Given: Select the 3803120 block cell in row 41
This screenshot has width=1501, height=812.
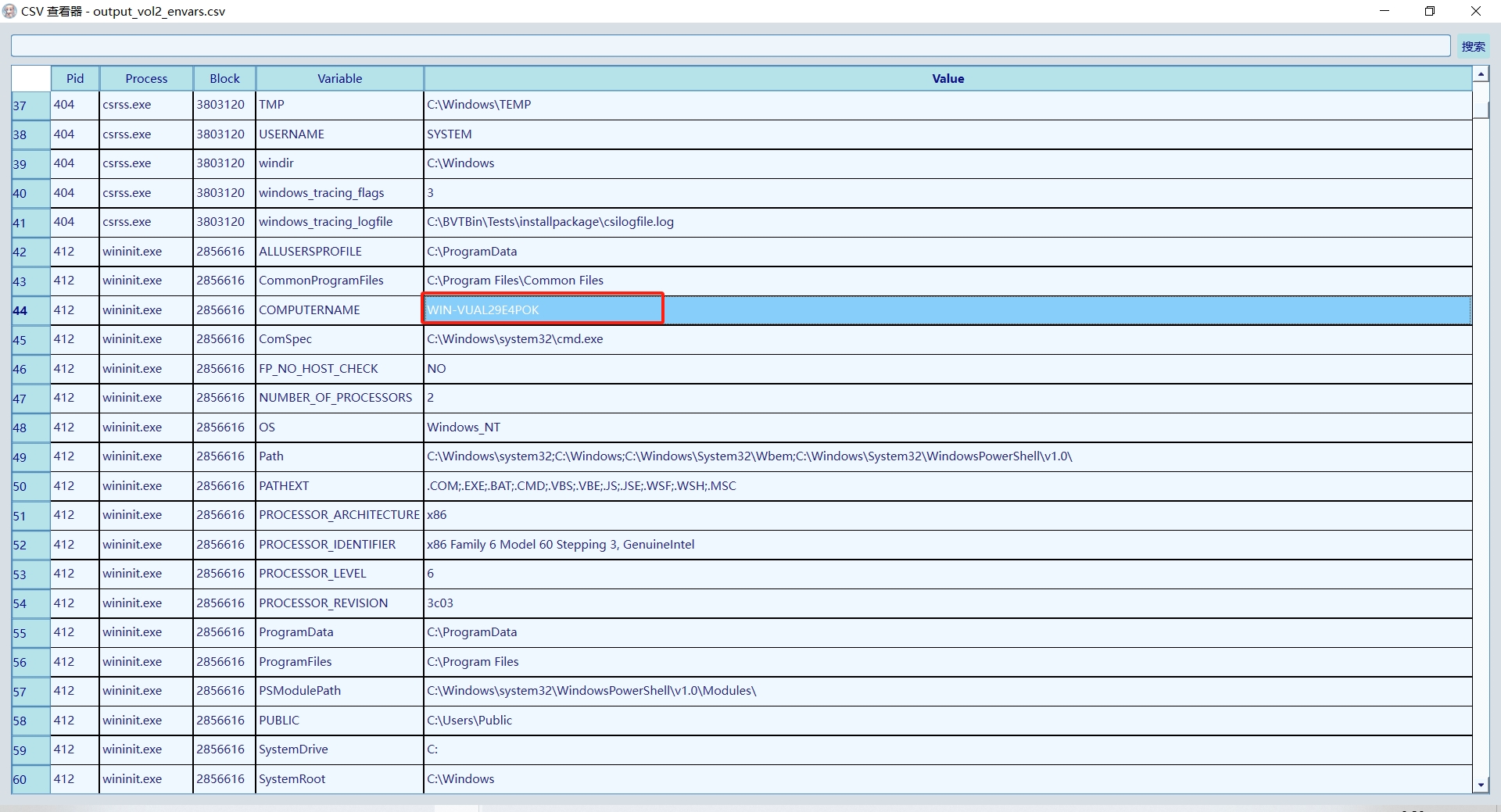Looking at the screenshot, I should [224, 222].
